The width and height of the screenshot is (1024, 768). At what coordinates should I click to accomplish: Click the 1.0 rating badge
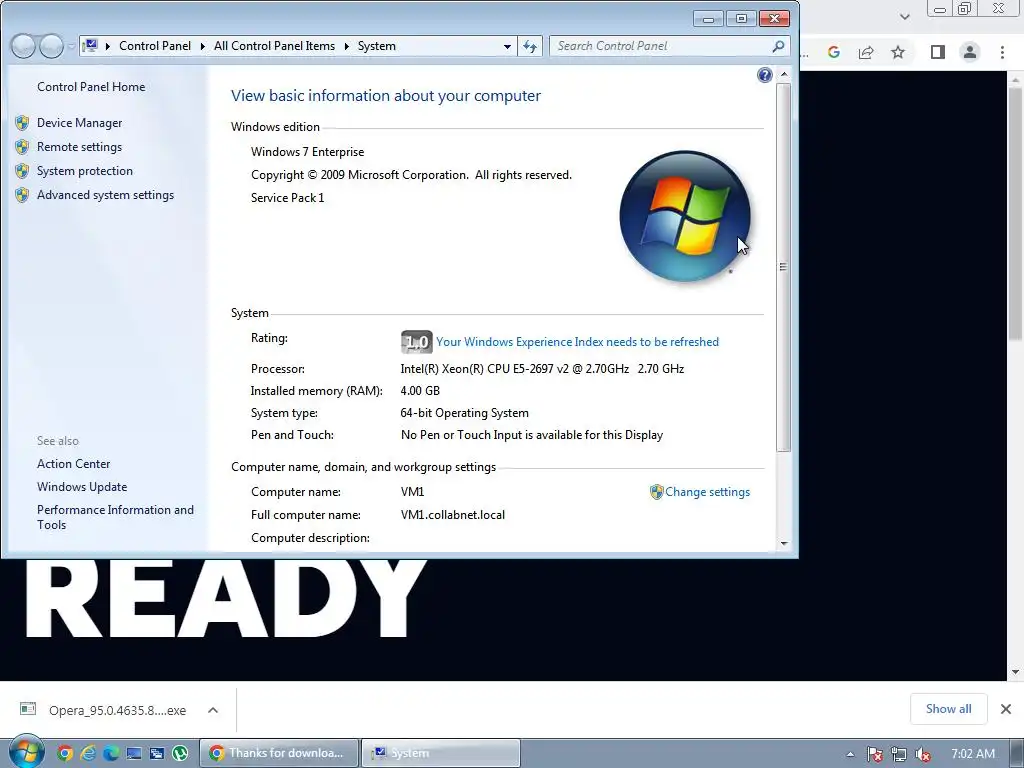(417, 342)
